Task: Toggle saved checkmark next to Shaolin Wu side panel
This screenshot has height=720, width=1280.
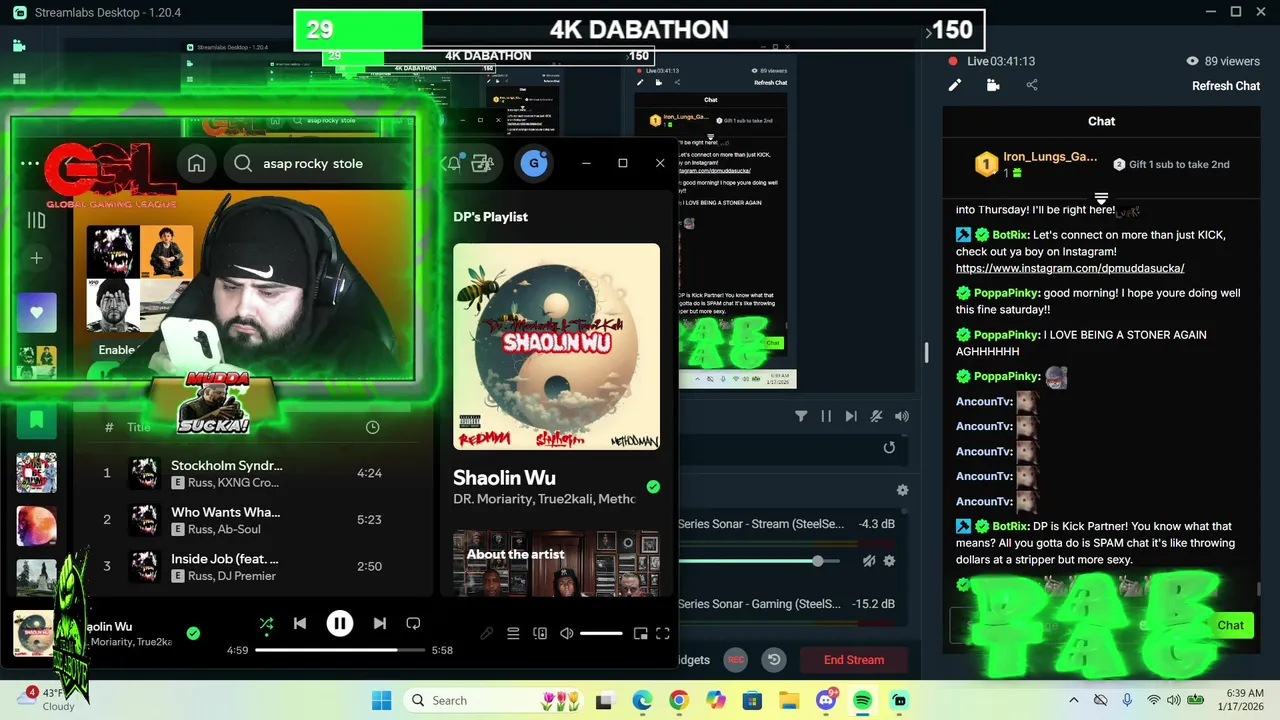Action: coord(653,487)
